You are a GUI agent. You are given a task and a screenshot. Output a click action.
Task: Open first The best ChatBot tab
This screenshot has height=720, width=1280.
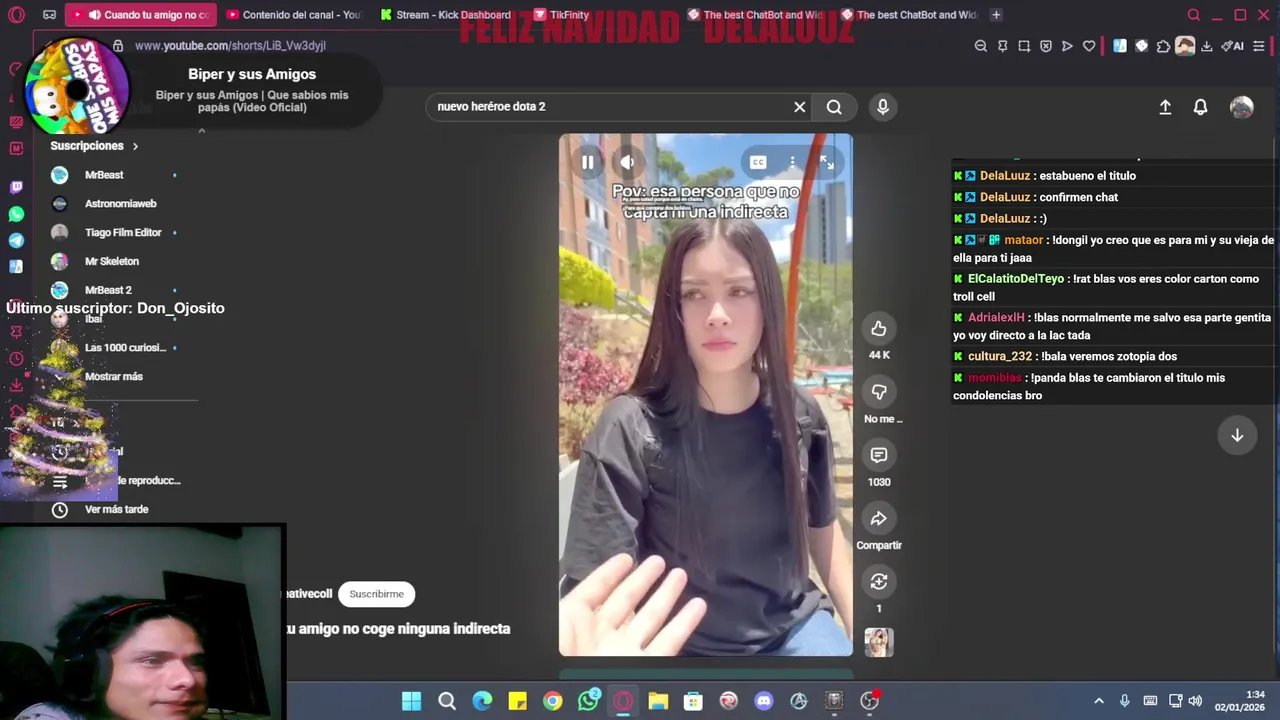click(755, 15)
